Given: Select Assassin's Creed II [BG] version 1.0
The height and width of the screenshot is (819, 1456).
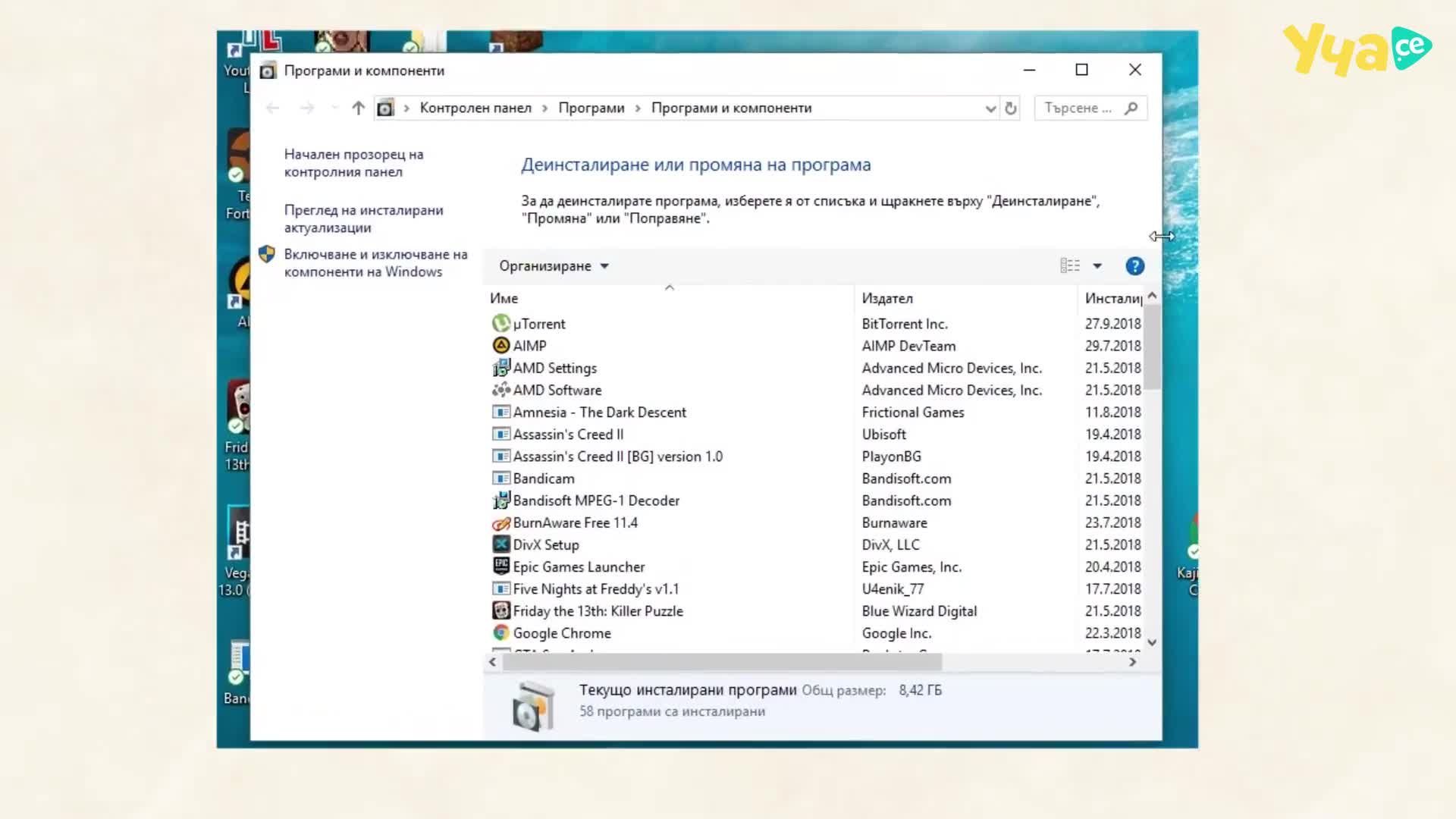Looking at the screenshot, I should pyautogui.click(x=618, y=456).
